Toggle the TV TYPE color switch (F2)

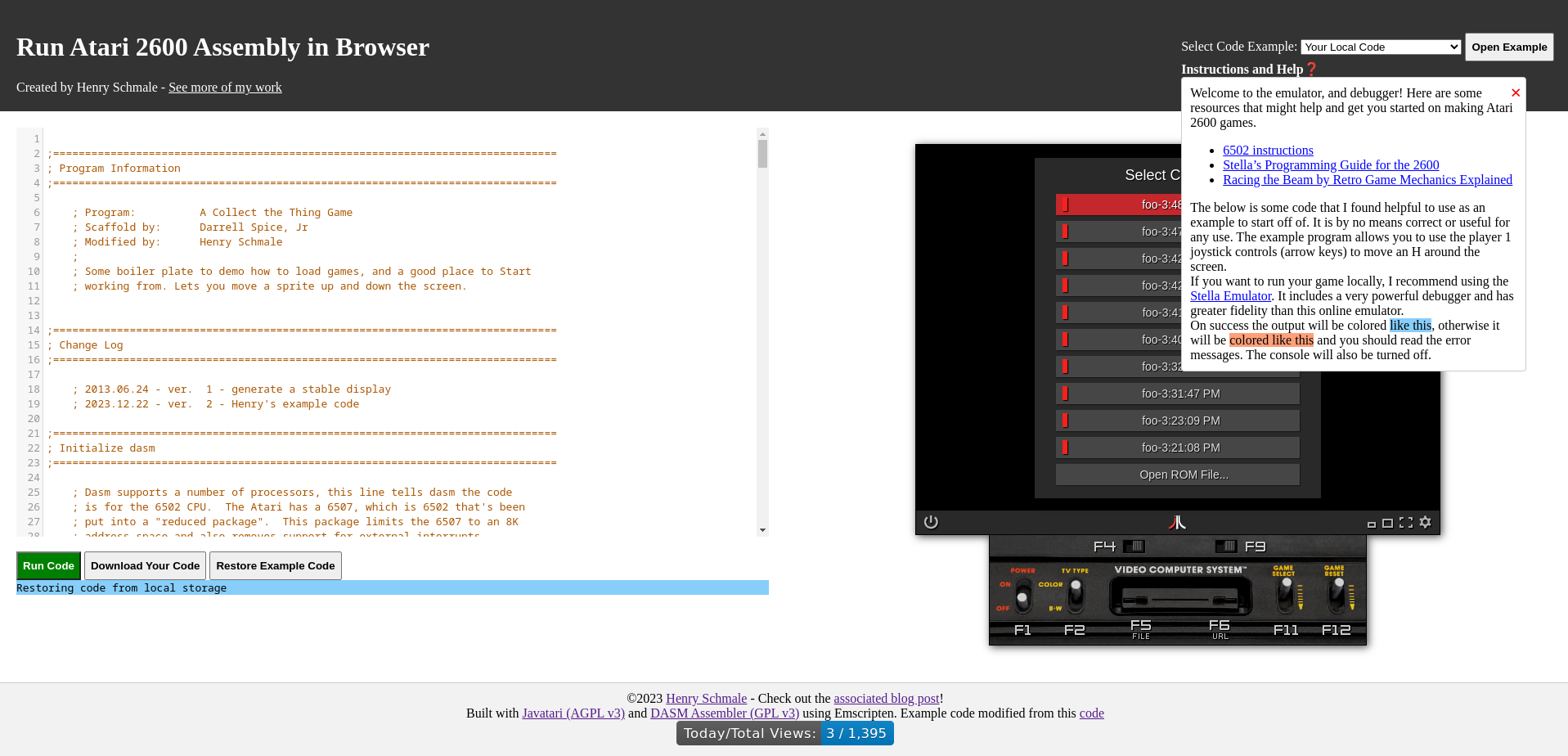[x=1076, y=595]
